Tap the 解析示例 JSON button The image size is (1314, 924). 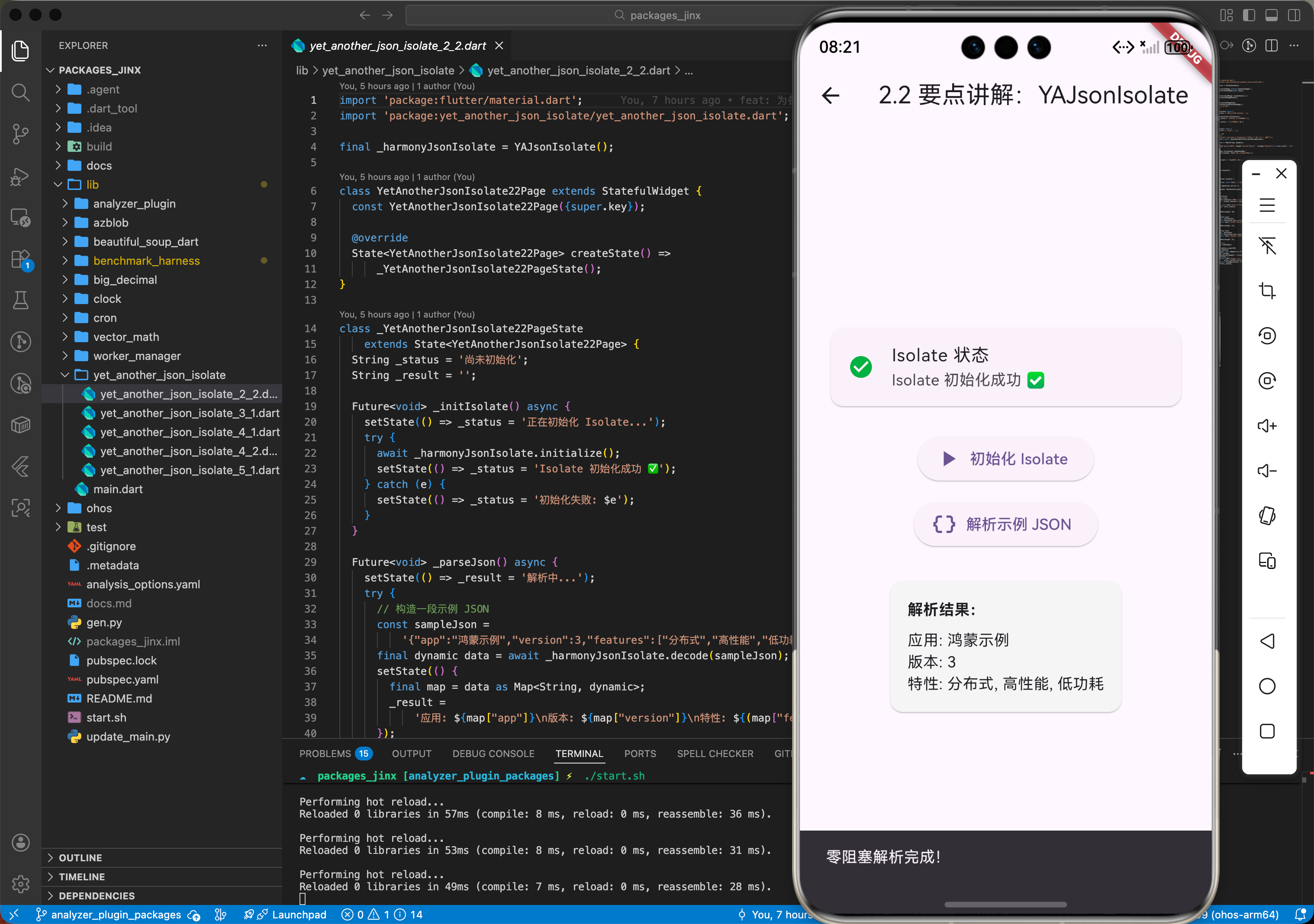click(x=1005, y=524)
